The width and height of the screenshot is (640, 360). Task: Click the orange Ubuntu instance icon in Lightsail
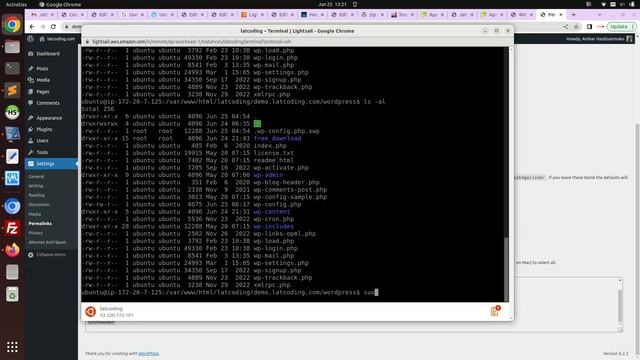[91, 312]
